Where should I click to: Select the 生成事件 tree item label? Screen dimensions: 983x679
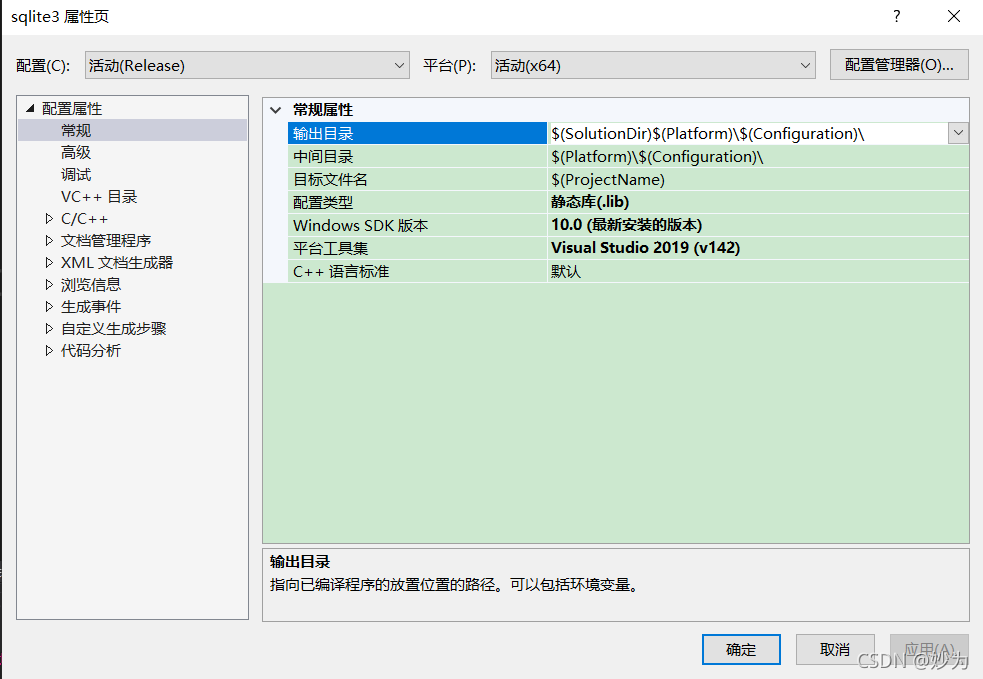click(91, 307)
